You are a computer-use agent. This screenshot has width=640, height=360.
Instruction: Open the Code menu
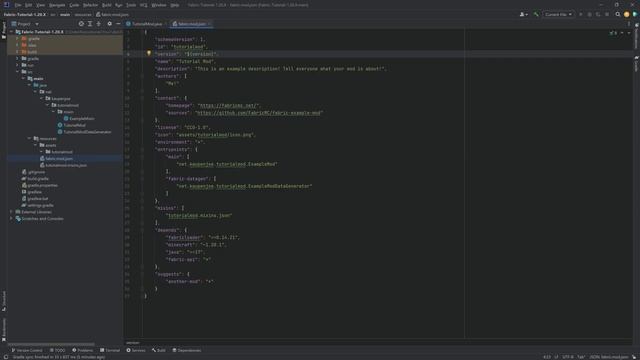click(74, 5)
